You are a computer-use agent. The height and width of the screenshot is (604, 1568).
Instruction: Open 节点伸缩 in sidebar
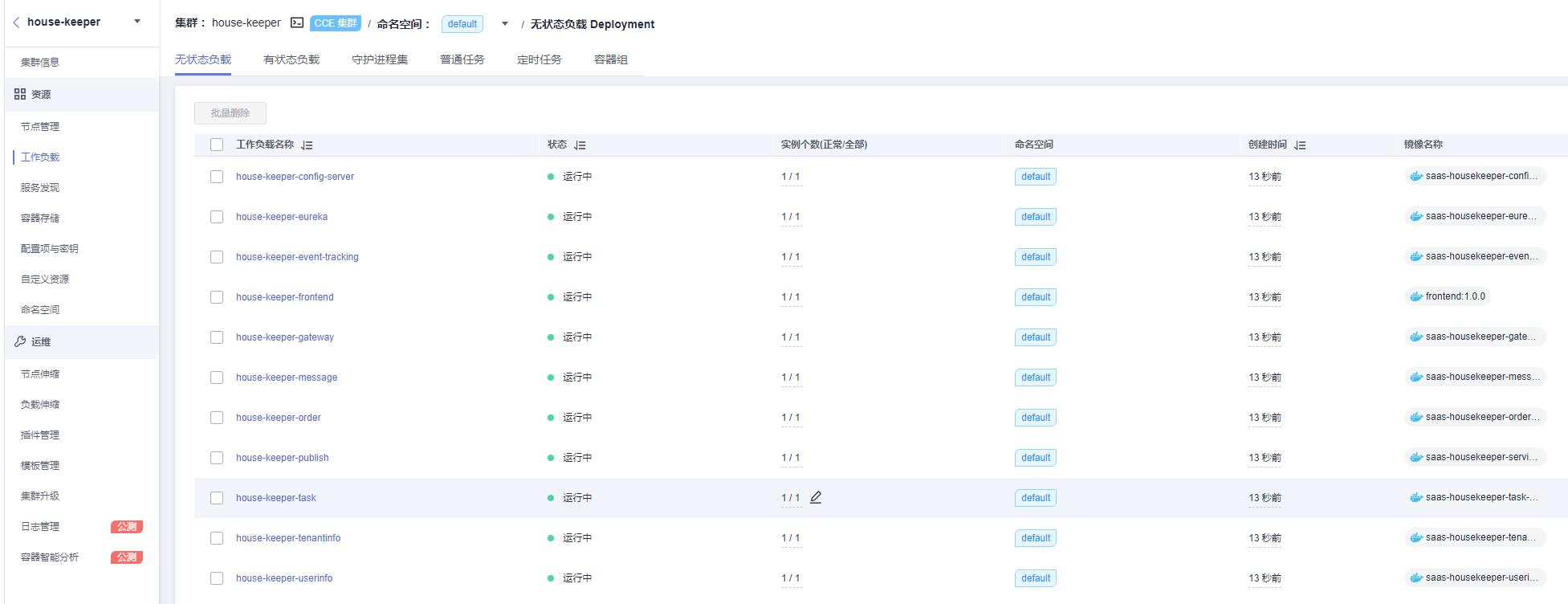point(40,374)
